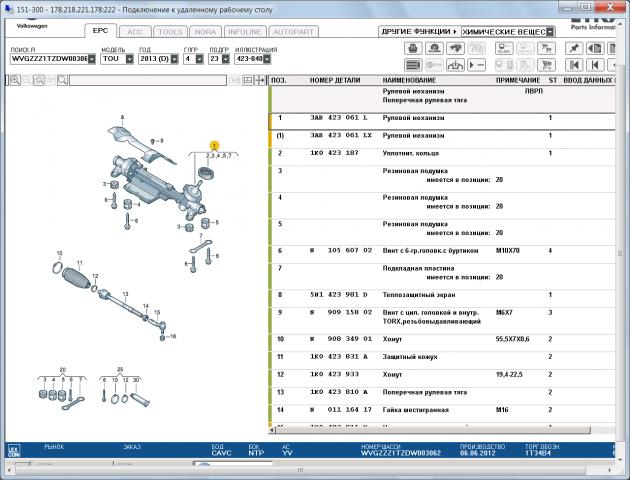Click the bottom window horizontal scrollbar thumb
This screenshot has height=480, width=630.
(x=301, y=470)
